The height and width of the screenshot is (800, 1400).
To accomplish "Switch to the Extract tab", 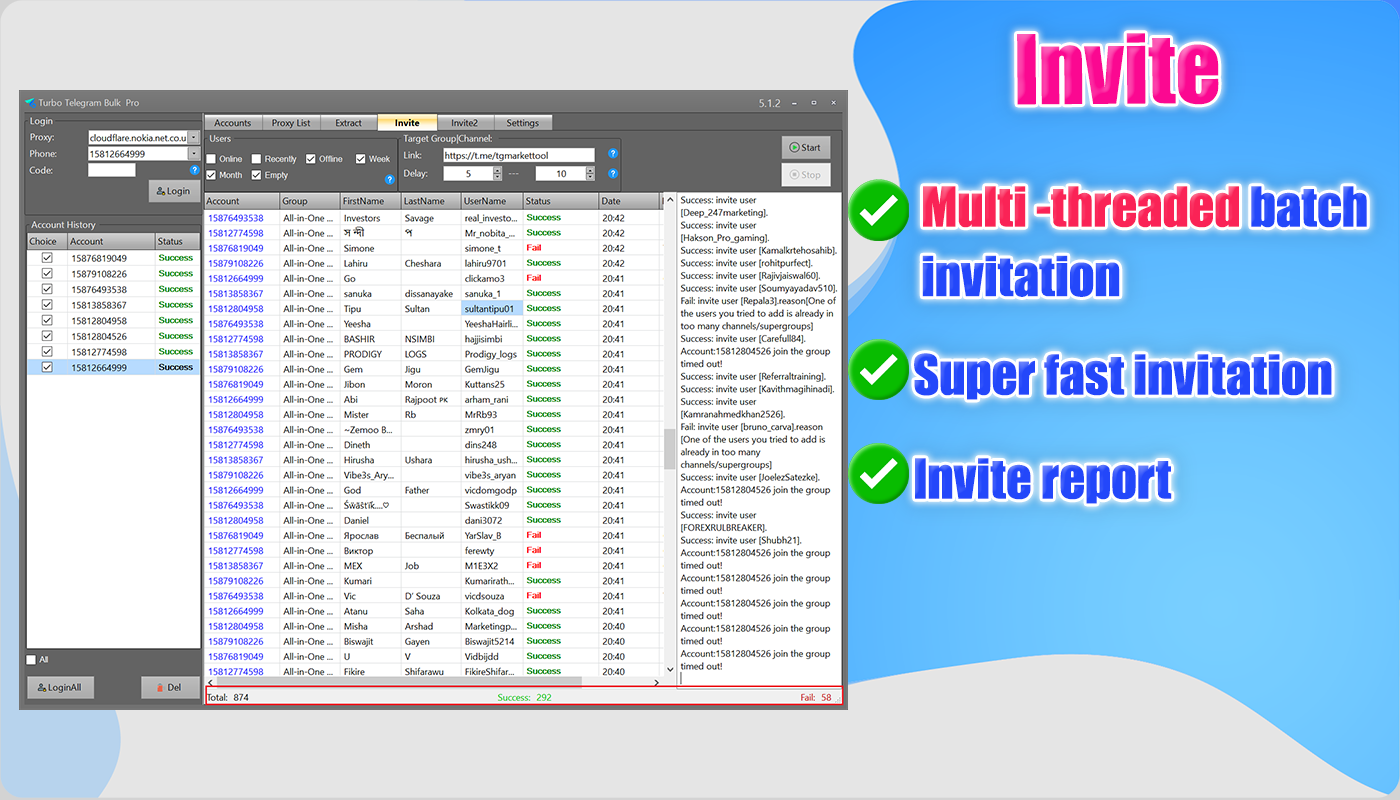I will tap(349, 123).
